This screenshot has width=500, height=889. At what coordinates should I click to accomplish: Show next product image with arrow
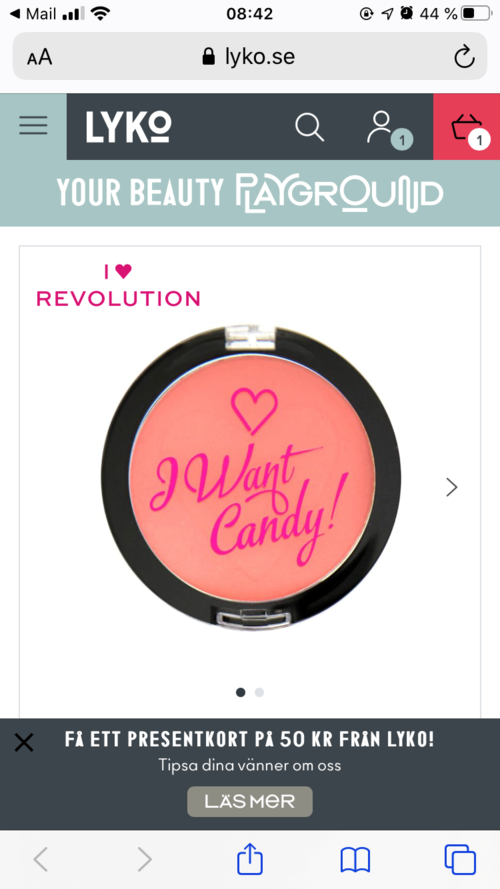(x=451, y=487)
